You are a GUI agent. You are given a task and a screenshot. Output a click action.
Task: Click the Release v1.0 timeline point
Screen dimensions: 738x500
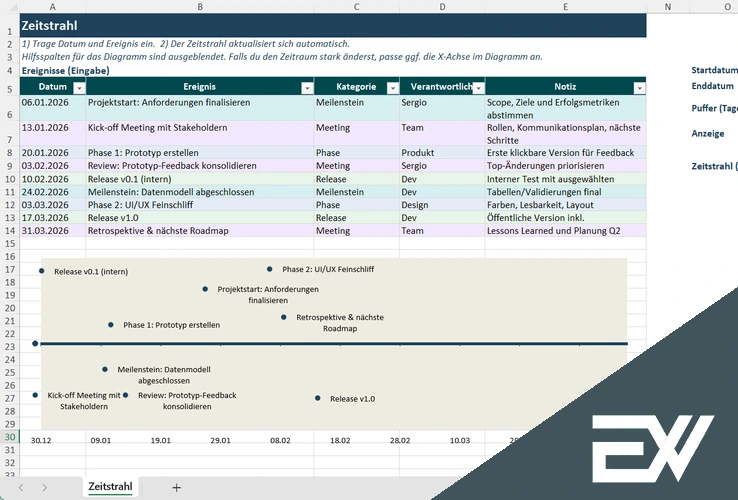point(318,398)
